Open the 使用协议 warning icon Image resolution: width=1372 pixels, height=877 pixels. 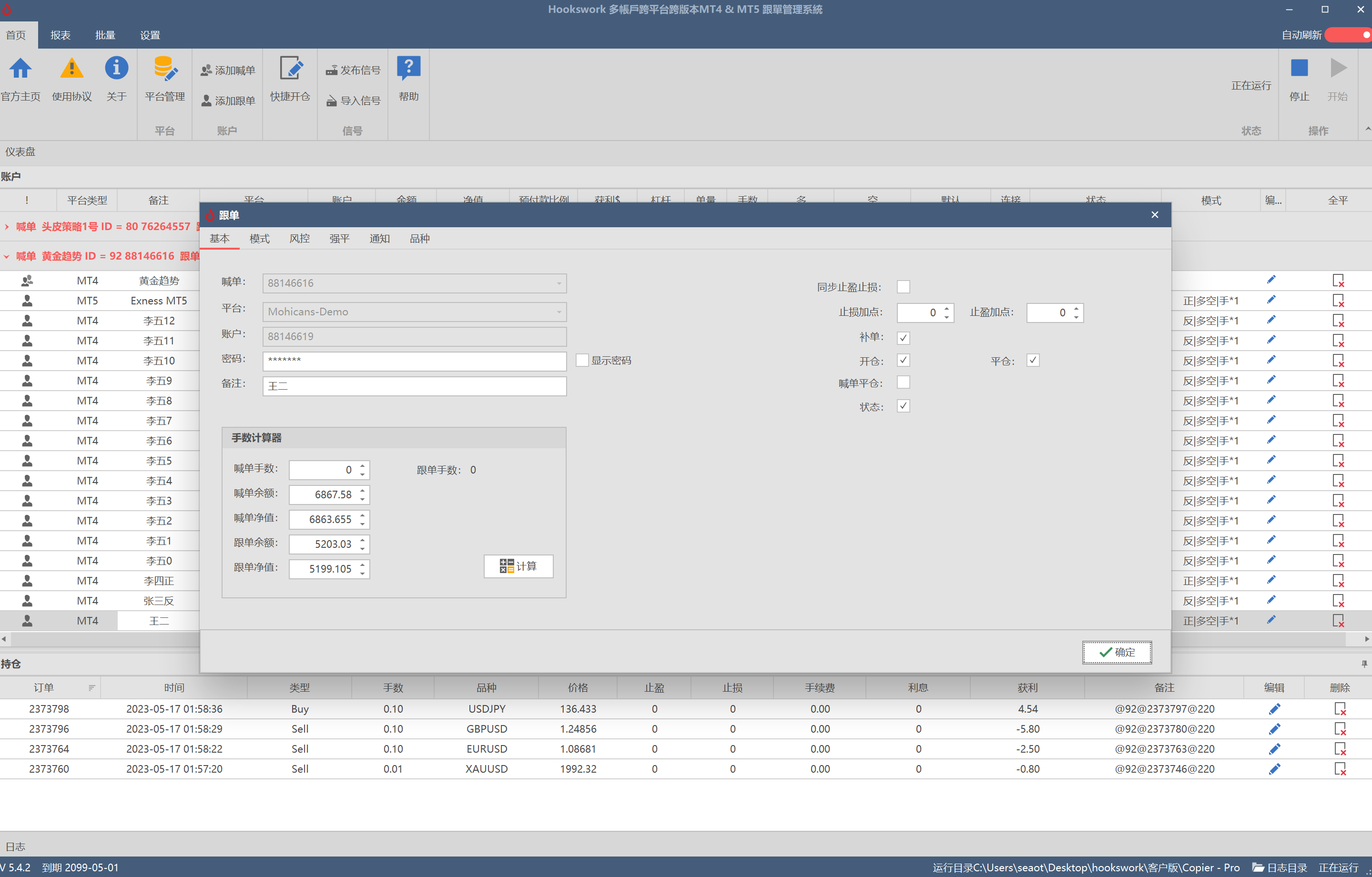pos(72,69)
